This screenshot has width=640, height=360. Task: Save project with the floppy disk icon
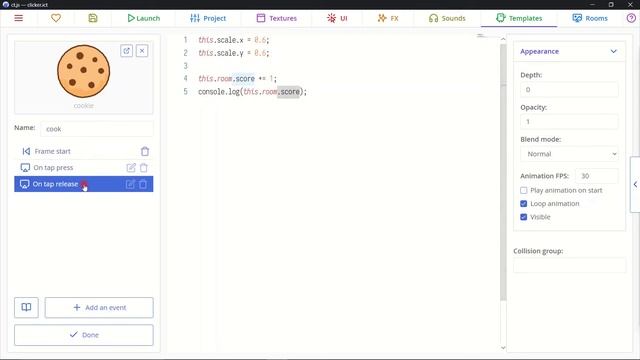(93, 18)
